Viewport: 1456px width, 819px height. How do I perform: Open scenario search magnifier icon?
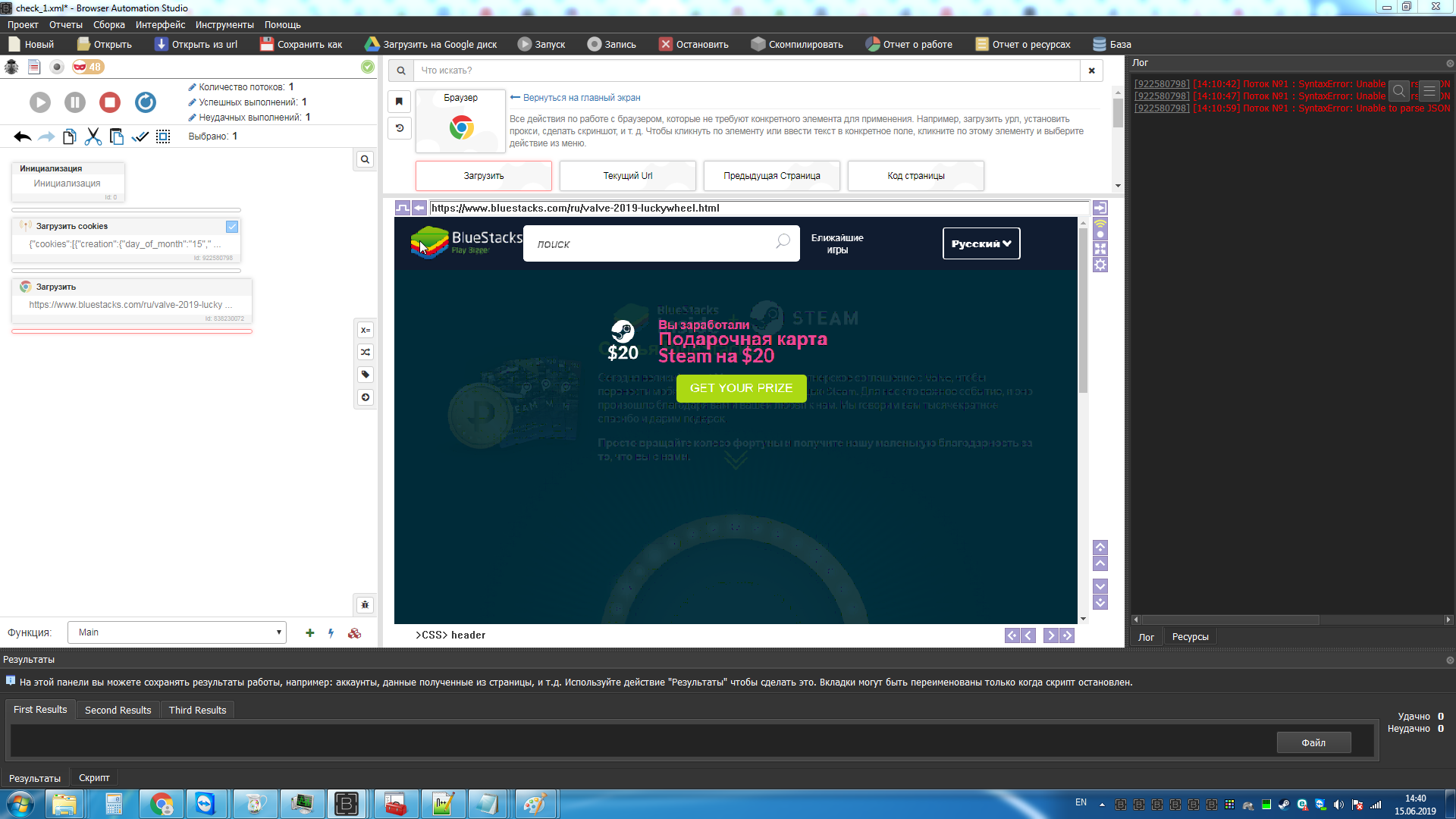365,159
